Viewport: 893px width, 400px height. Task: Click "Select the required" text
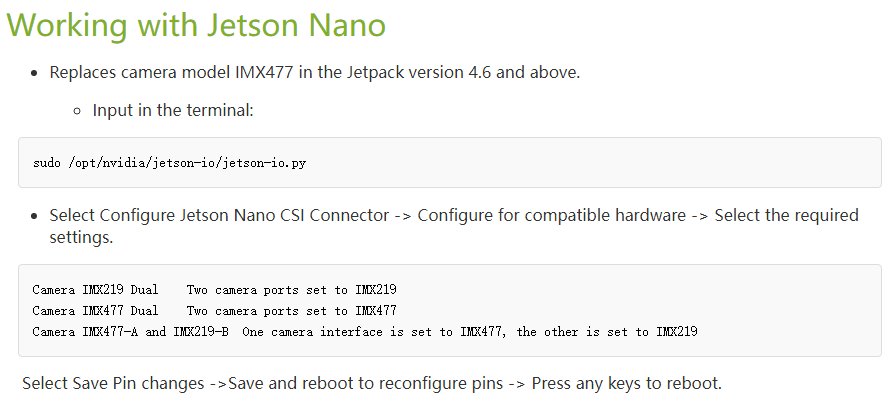pos(787,215)
